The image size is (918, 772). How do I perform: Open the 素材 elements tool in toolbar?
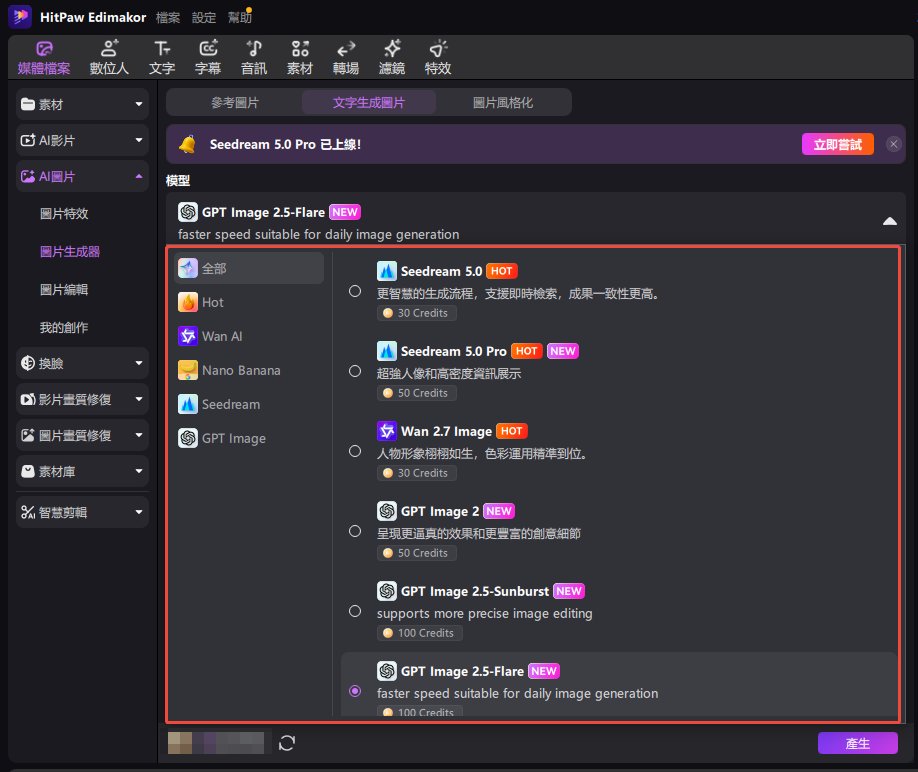pos(300,58)
